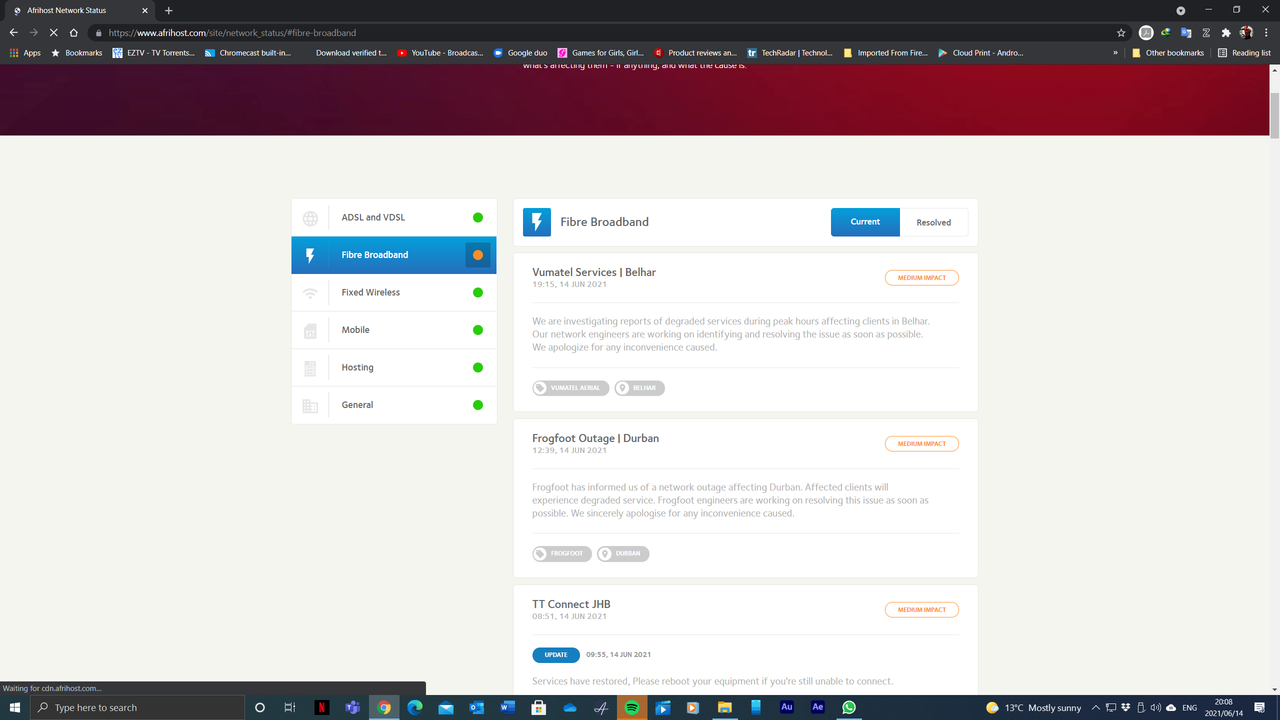
Task: Open the Imported From Firefox bookmarks folder
Action: tap(886, 53)
